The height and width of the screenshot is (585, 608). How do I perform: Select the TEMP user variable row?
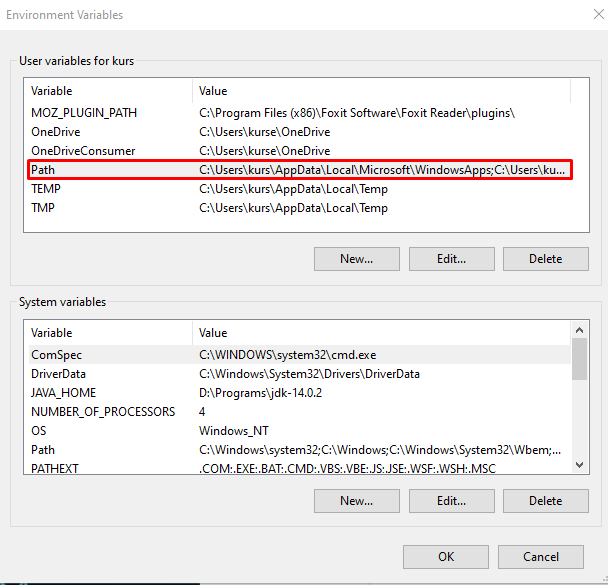tap(300, 189)
